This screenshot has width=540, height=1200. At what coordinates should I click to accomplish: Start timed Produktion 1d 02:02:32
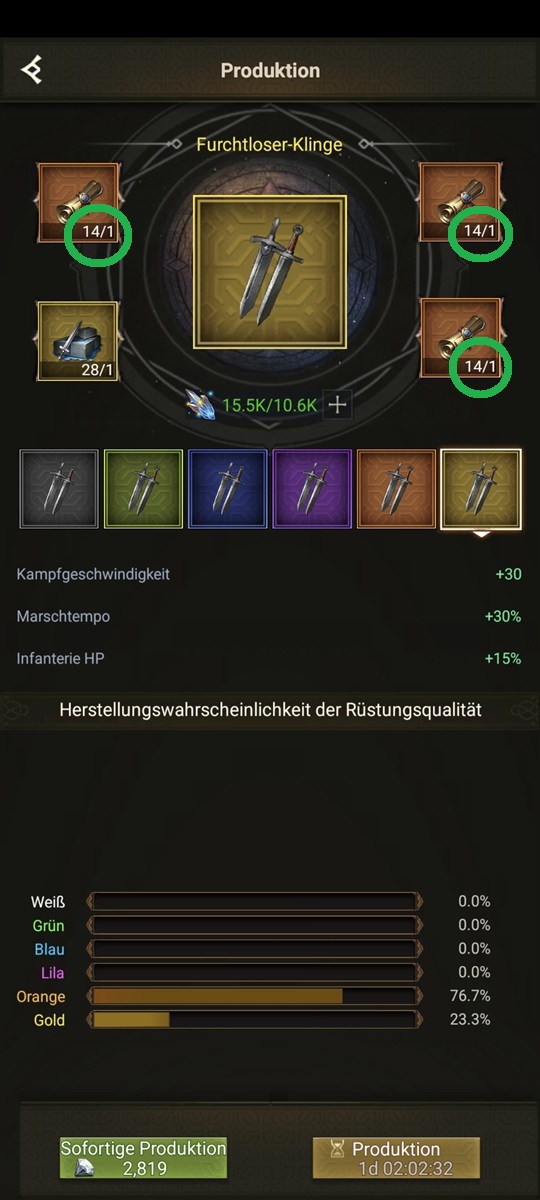[x=396, y=1158]
